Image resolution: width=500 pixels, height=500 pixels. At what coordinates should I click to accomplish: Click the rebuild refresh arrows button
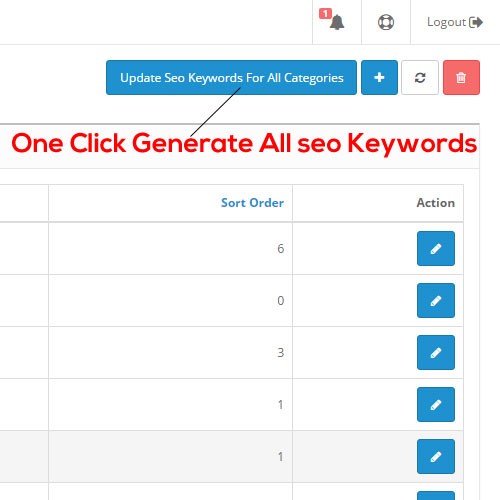pyautogui.click(x=420, y=78)
